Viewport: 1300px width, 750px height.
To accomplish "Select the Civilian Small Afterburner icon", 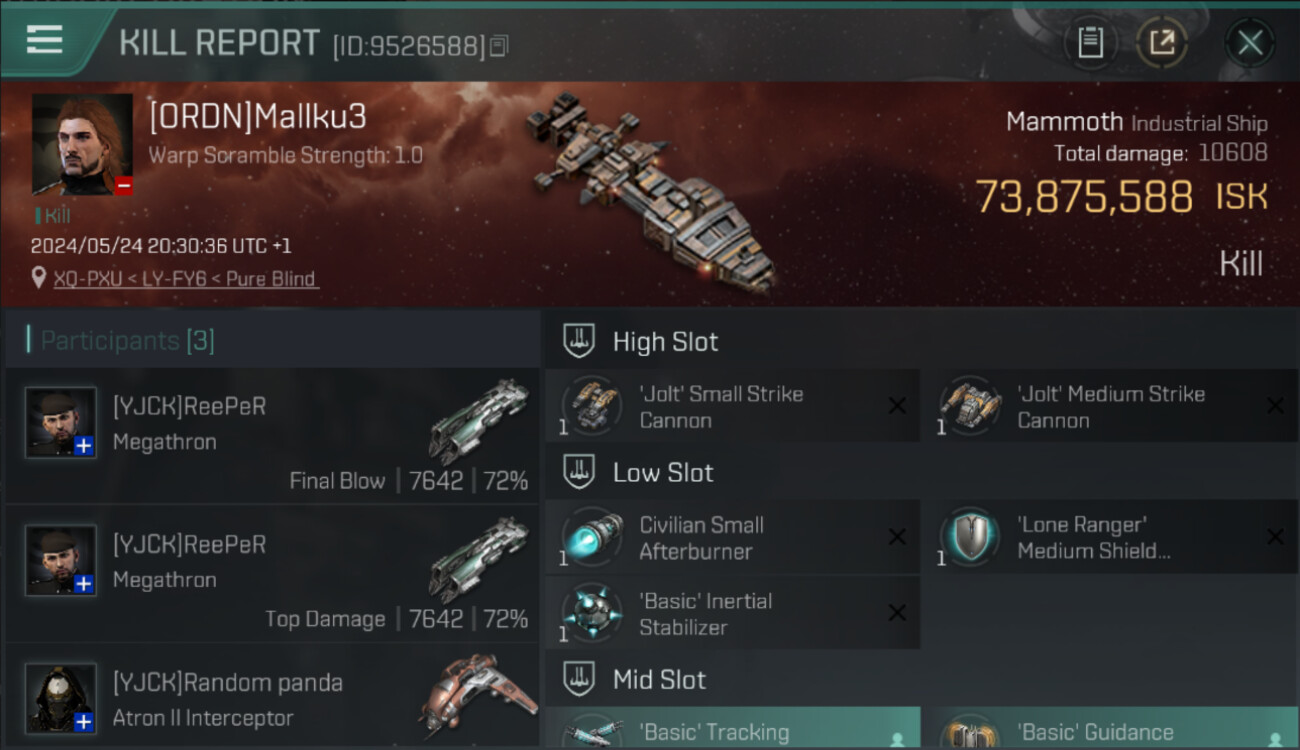I will tap(592, 537).
